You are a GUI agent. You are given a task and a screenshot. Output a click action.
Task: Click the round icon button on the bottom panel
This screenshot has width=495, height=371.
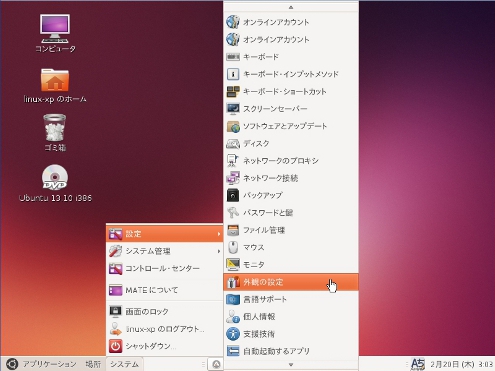click(216, 364)
